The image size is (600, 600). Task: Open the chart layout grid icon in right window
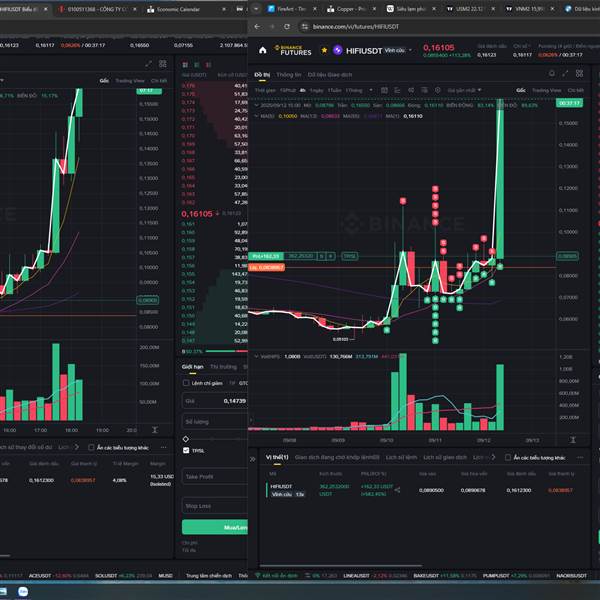tap(579, 73)
